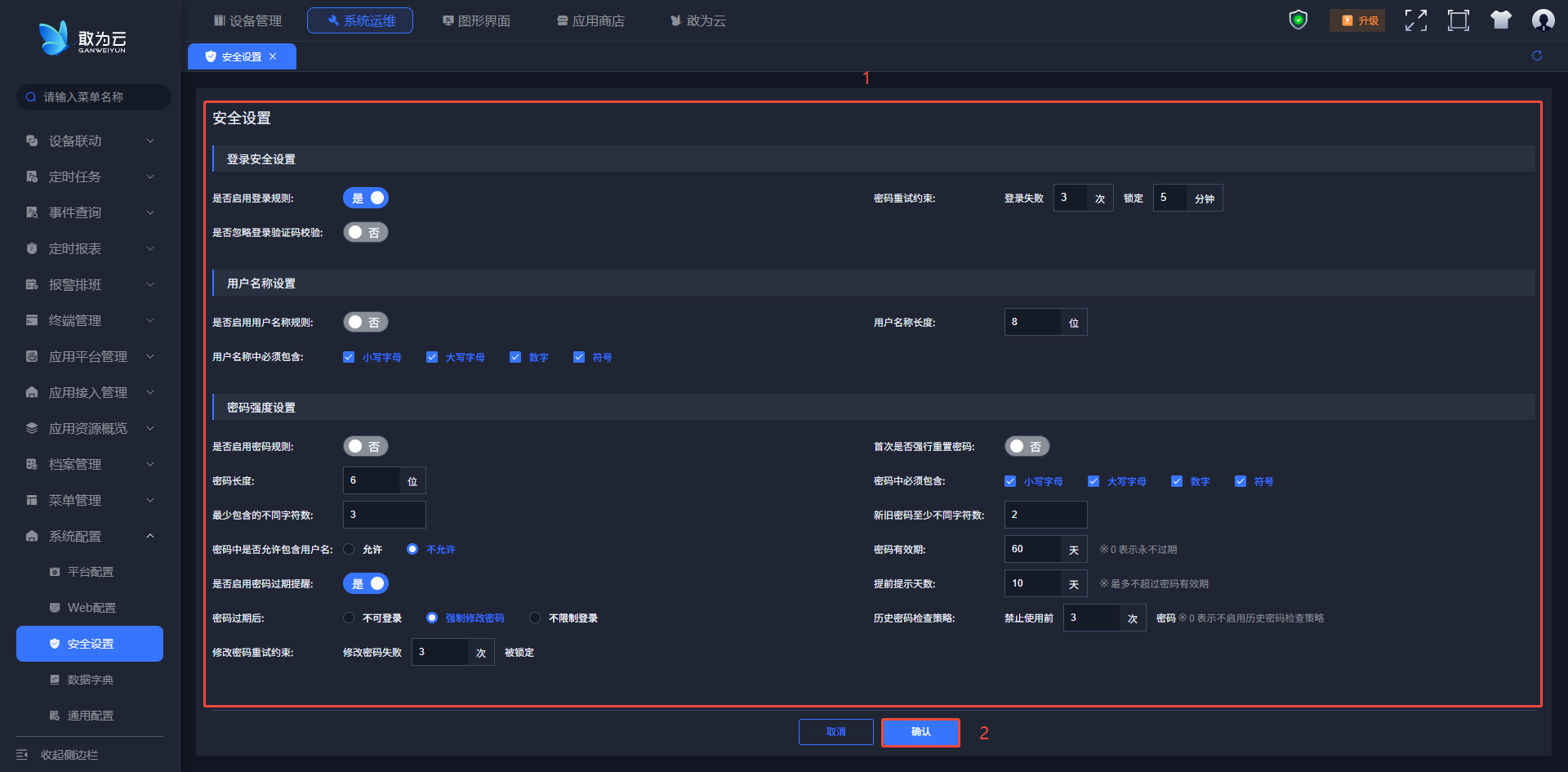This screenshot has width=1568, height=772.
Task: Open the user avatar profile icon
Action: pos(1543,20)
